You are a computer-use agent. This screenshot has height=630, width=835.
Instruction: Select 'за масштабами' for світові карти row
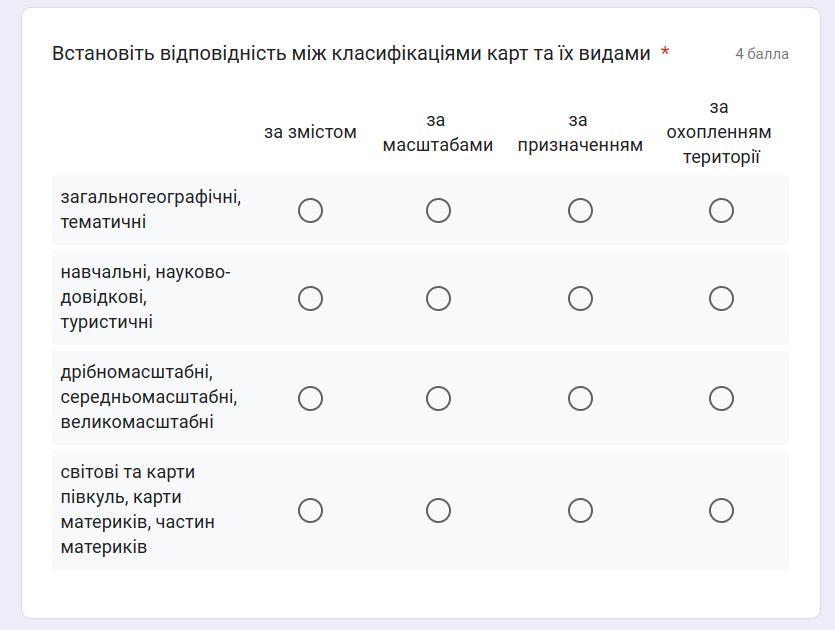click(438, 510)
